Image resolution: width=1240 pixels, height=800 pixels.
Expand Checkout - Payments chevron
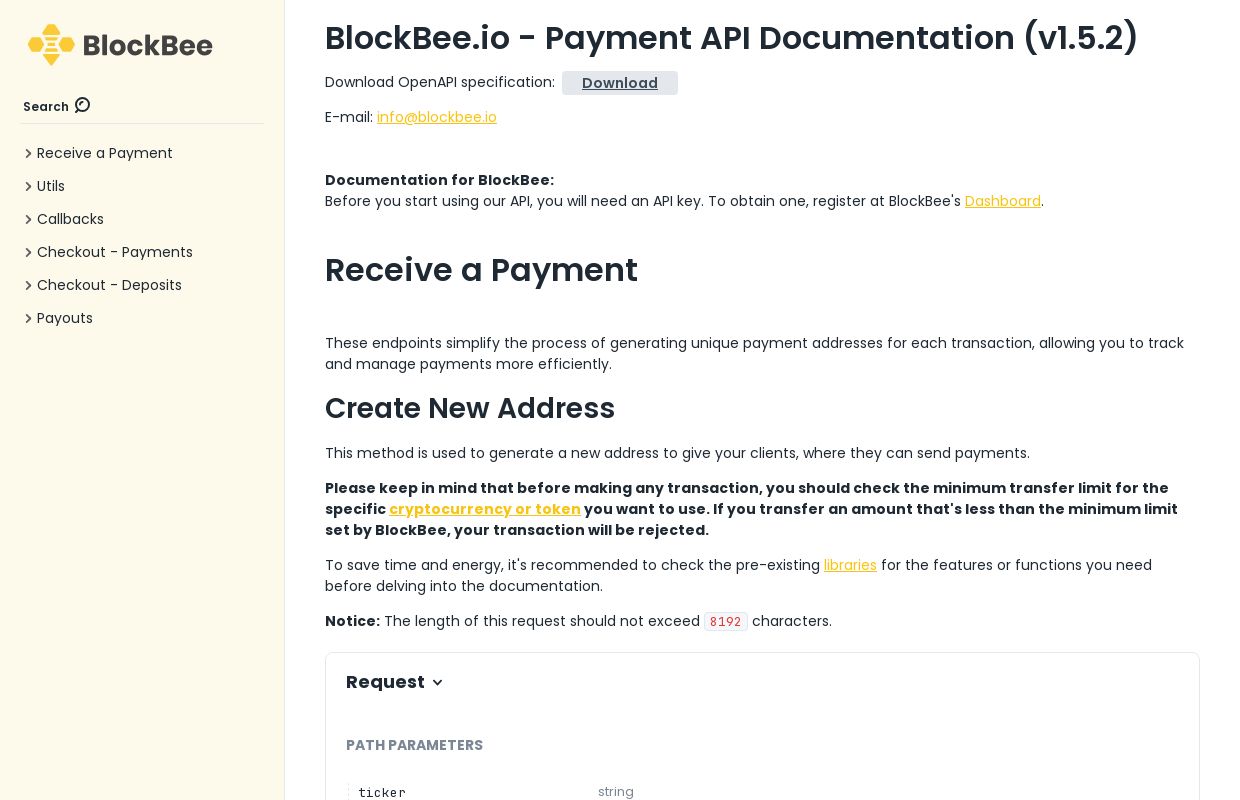(28, 253)
